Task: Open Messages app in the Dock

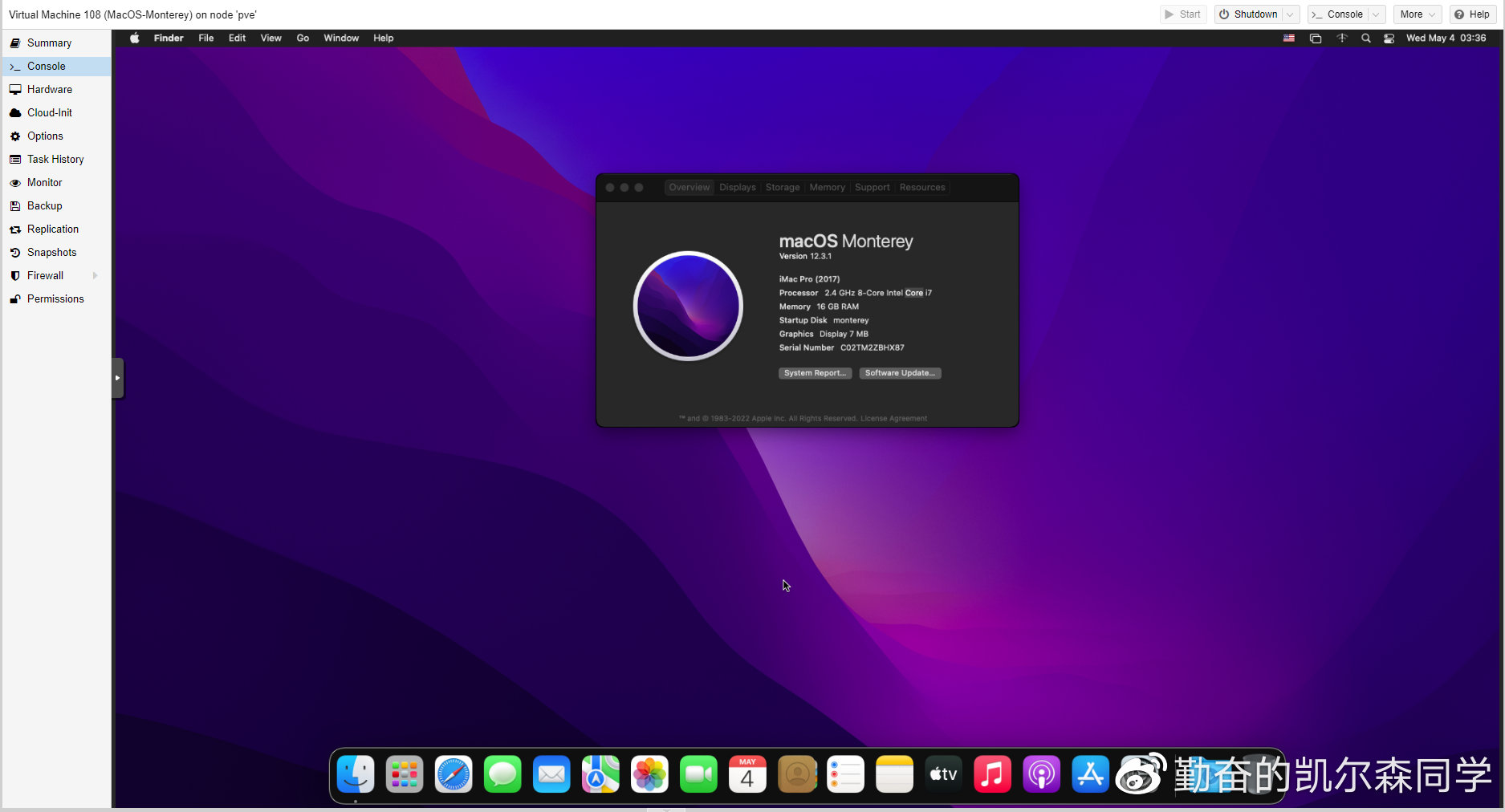Action: click(x=502, y=775)
